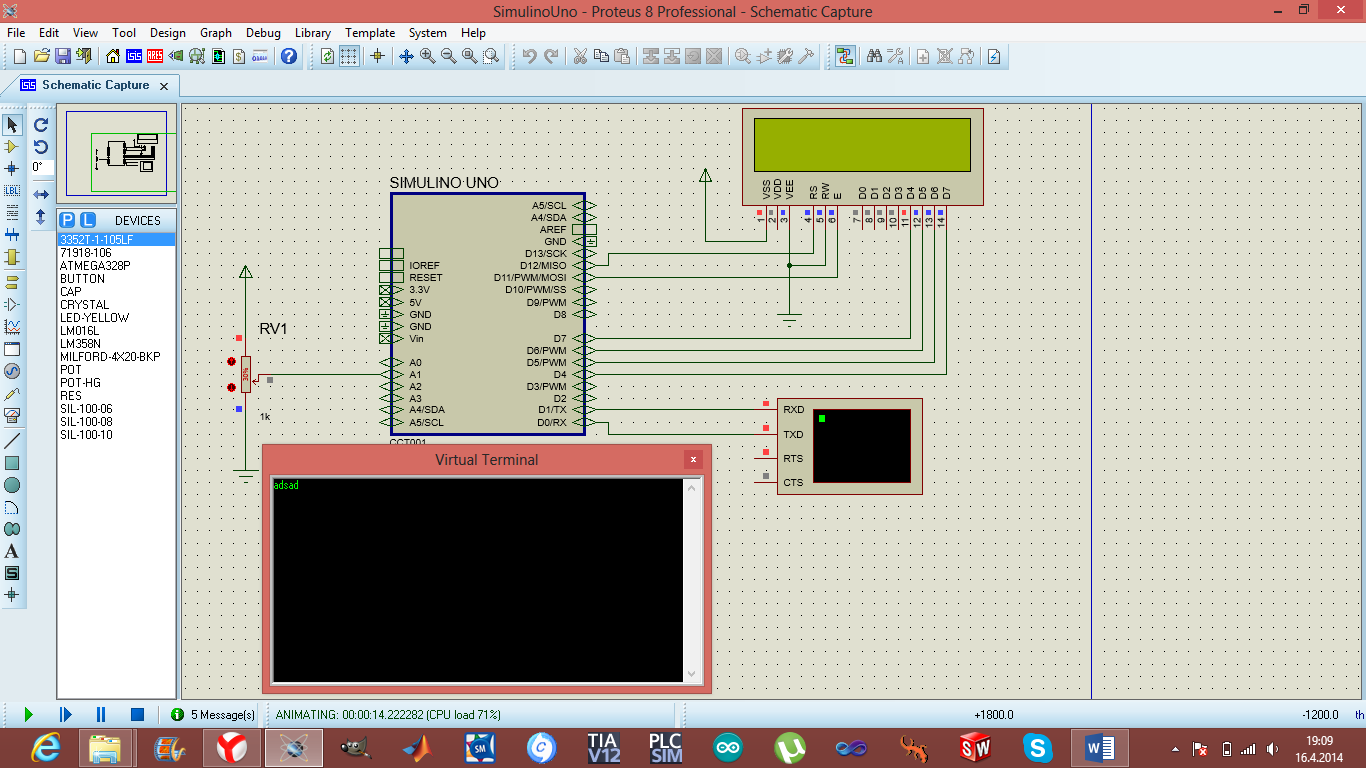
Task: View the 5 Message(s) simulation log
Action: tap(213, 715)
